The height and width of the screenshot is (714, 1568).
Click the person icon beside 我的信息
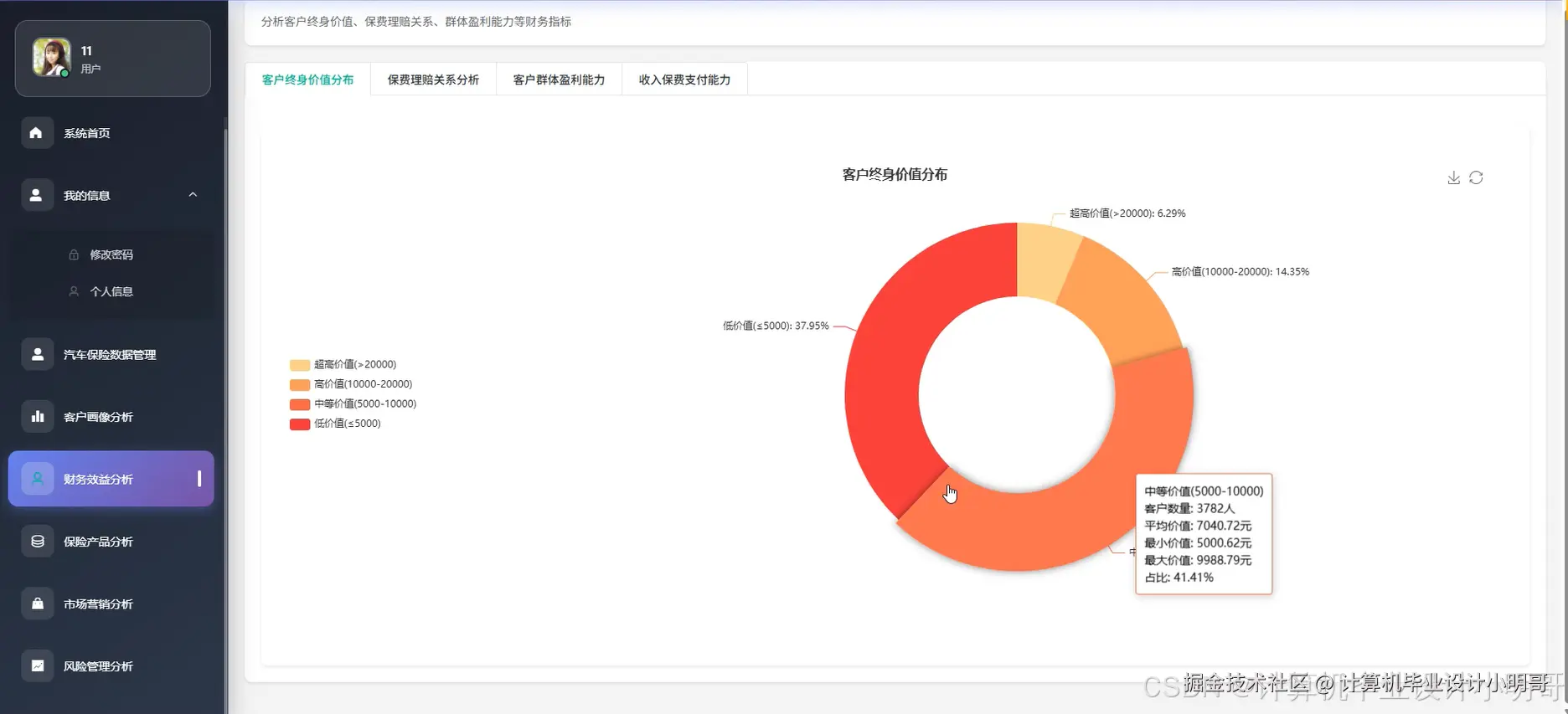pos(36,195)
